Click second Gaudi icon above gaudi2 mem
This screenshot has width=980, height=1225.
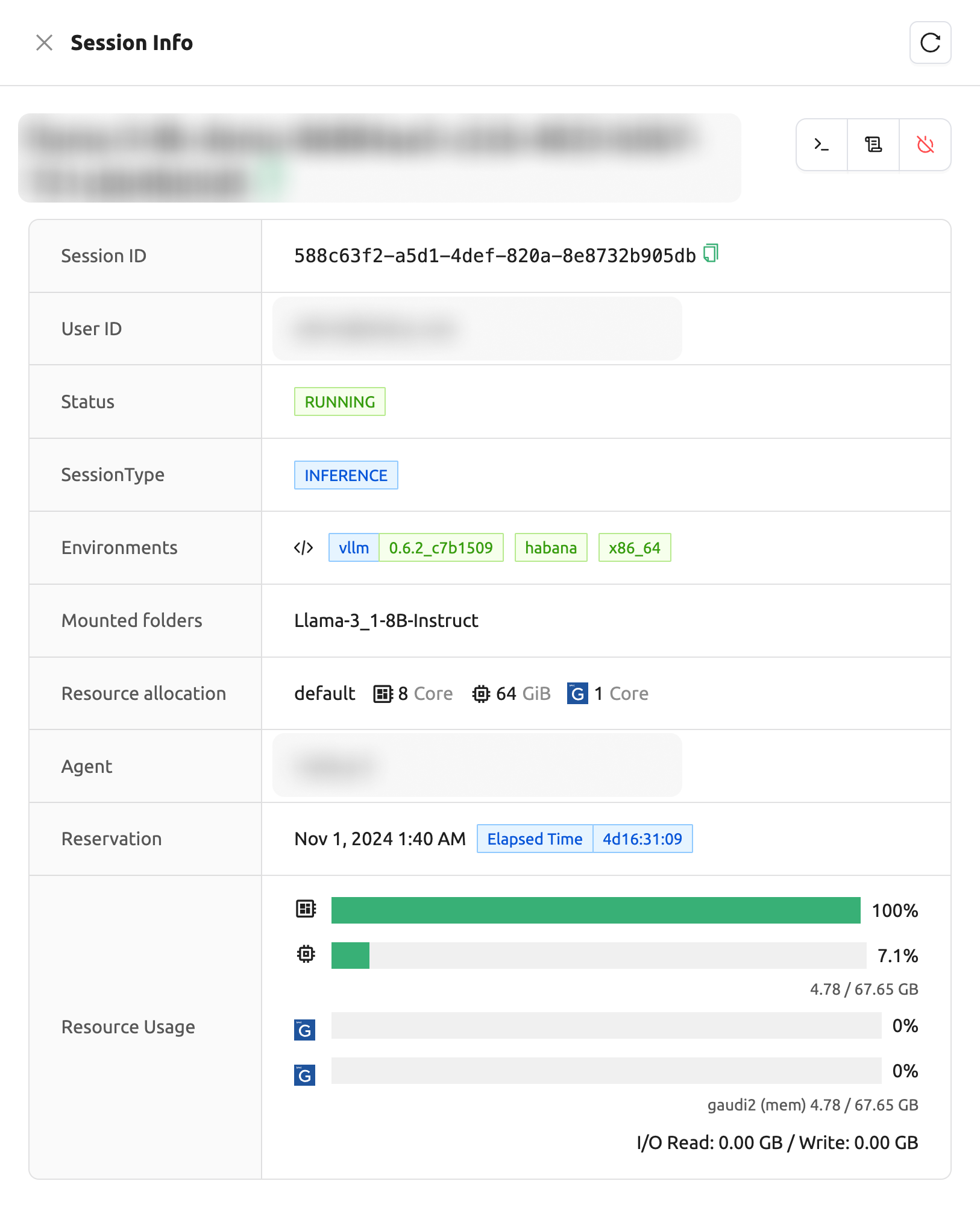tap(305, 1075)
